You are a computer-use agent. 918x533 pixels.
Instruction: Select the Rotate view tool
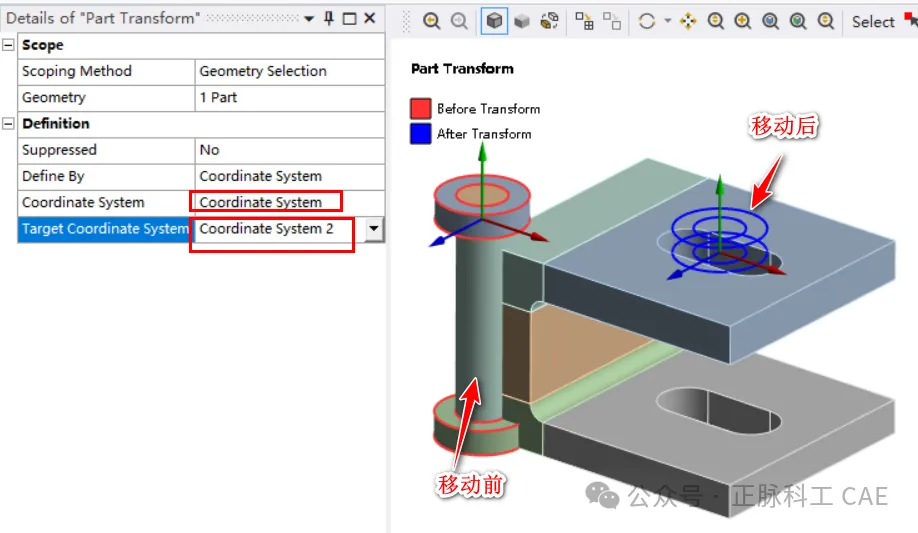click(647, 21)
